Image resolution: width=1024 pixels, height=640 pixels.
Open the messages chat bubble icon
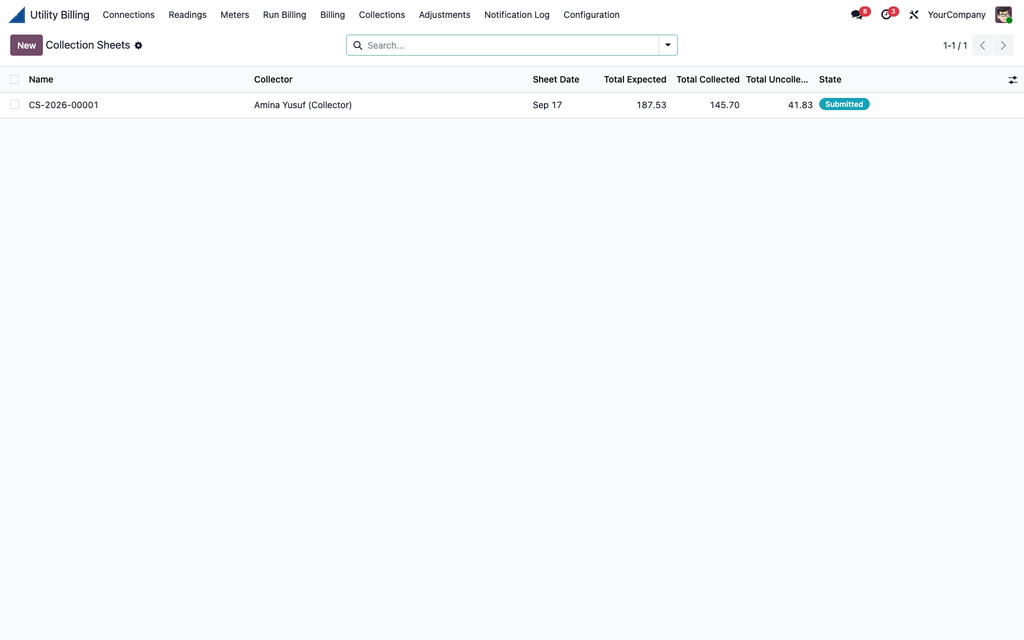coord(857,14)
